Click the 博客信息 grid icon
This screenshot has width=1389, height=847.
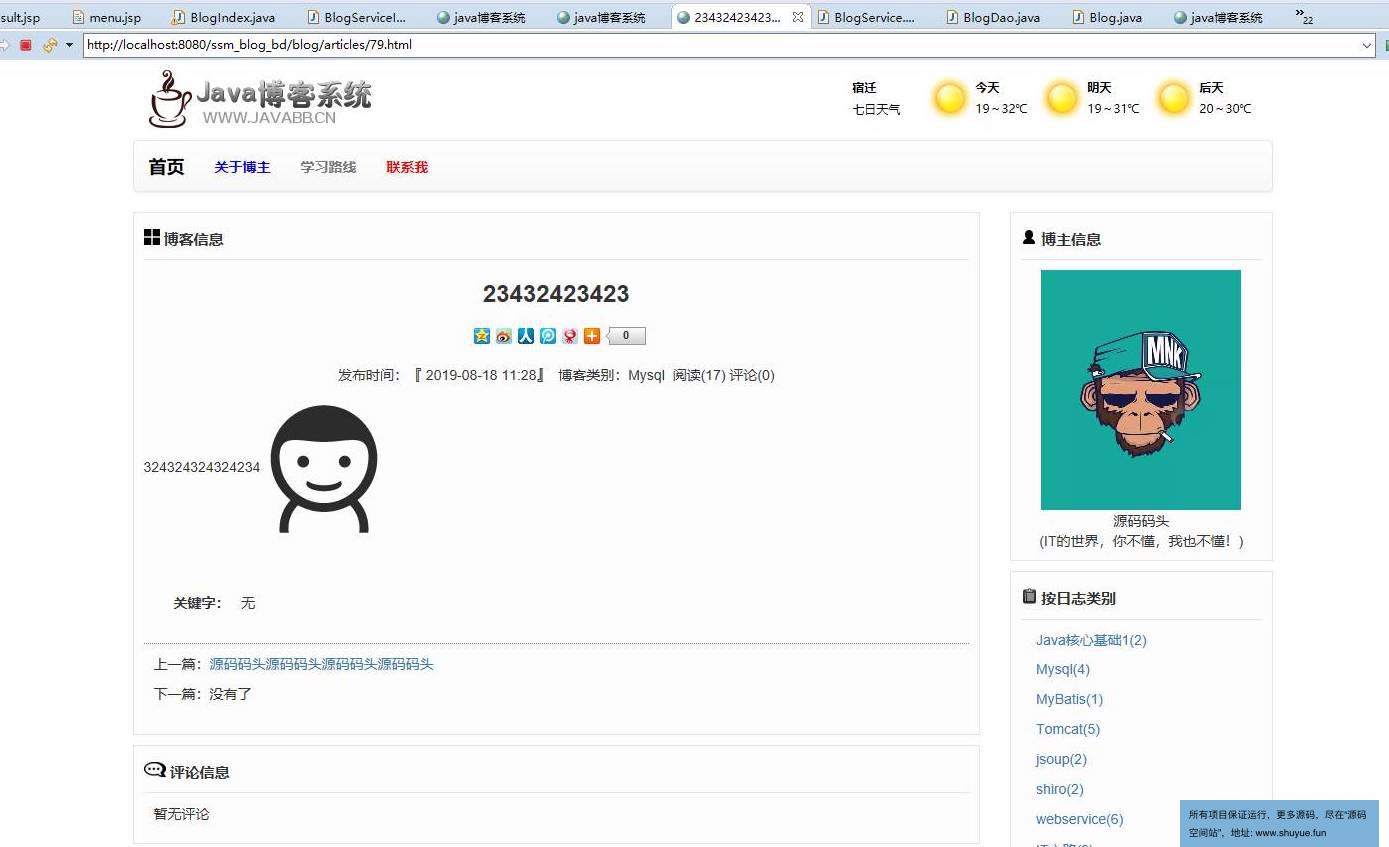click(152, 237)
